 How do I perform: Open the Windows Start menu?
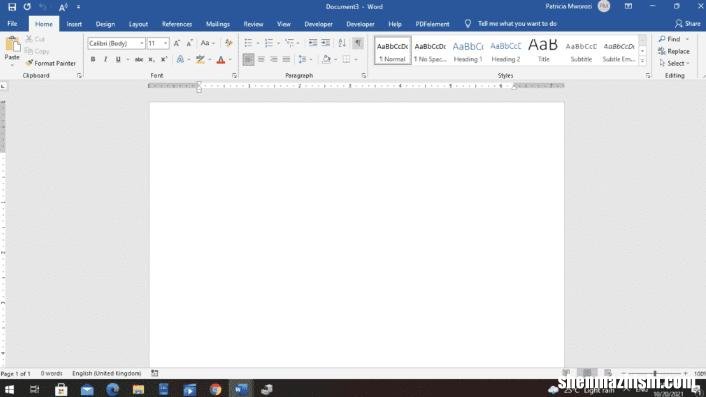click(x=9, y=389)
